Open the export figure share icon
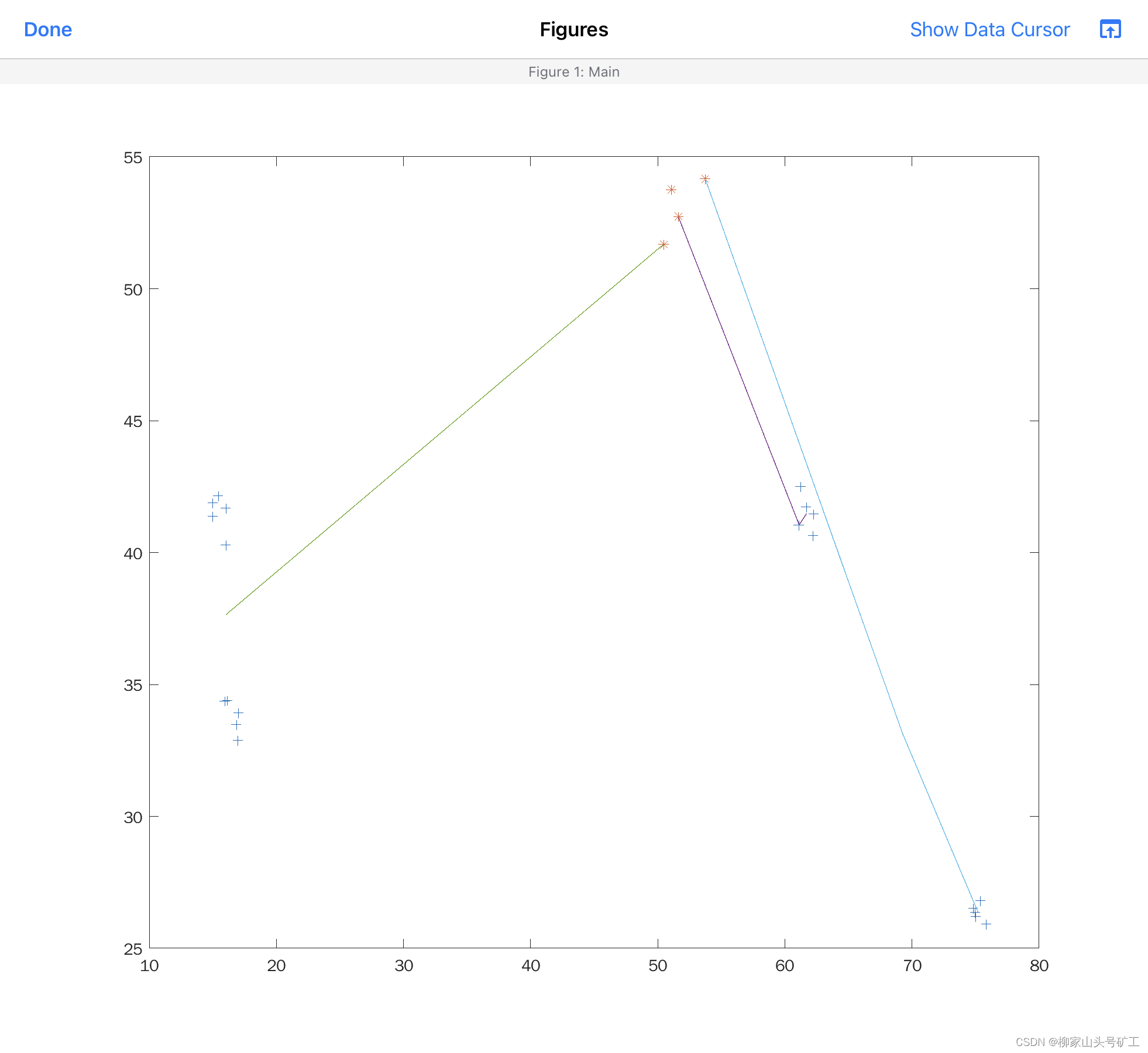 tap(1110, 29)
